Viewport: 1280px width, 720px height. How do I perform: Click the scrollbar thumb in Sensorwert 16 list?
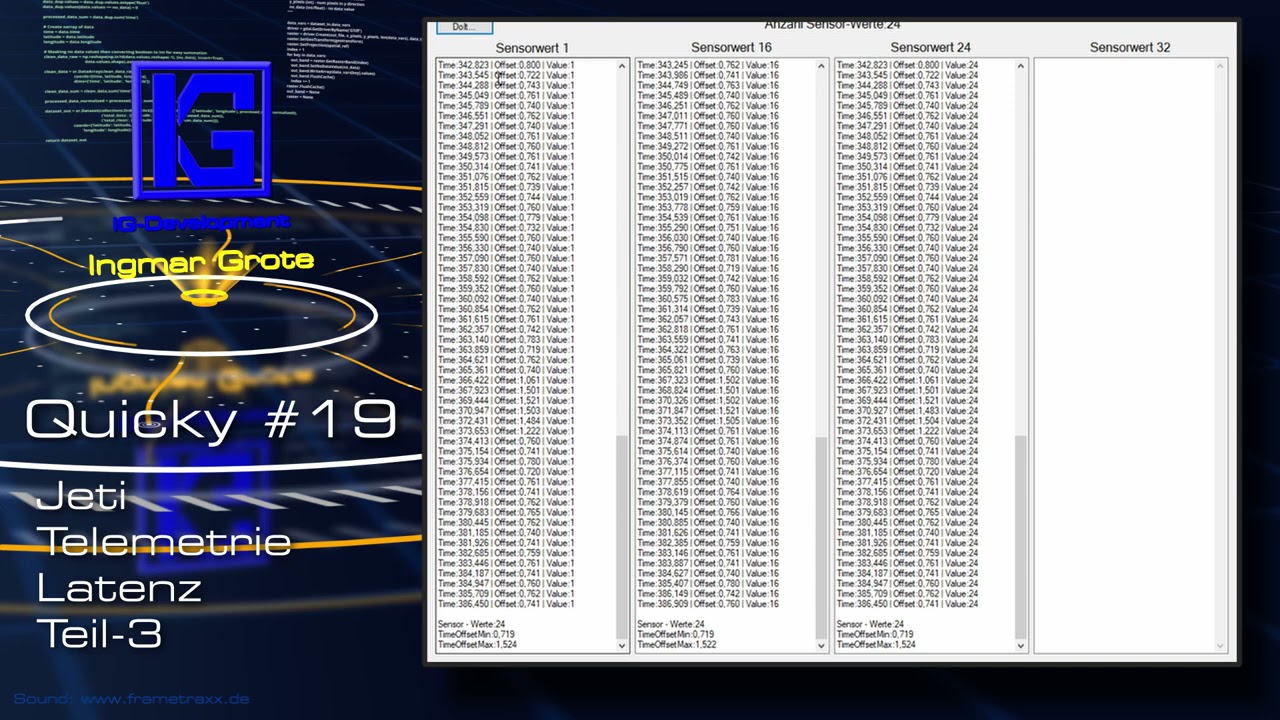[821, 536]
